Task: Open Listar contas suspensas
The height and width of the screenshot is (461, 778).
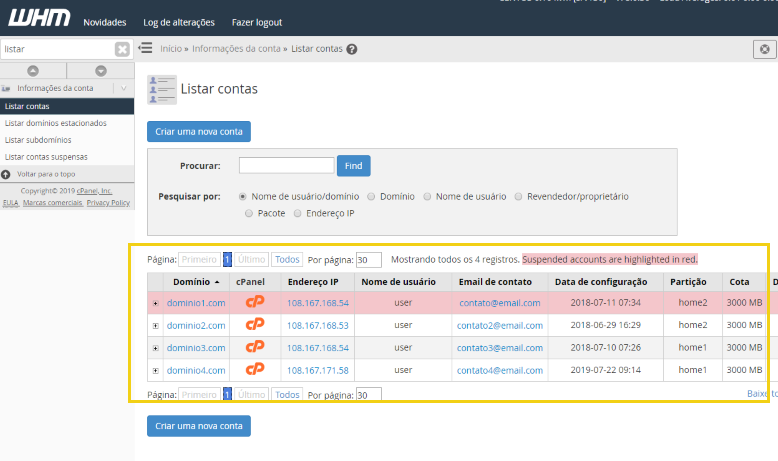Action: coord(46,157)
